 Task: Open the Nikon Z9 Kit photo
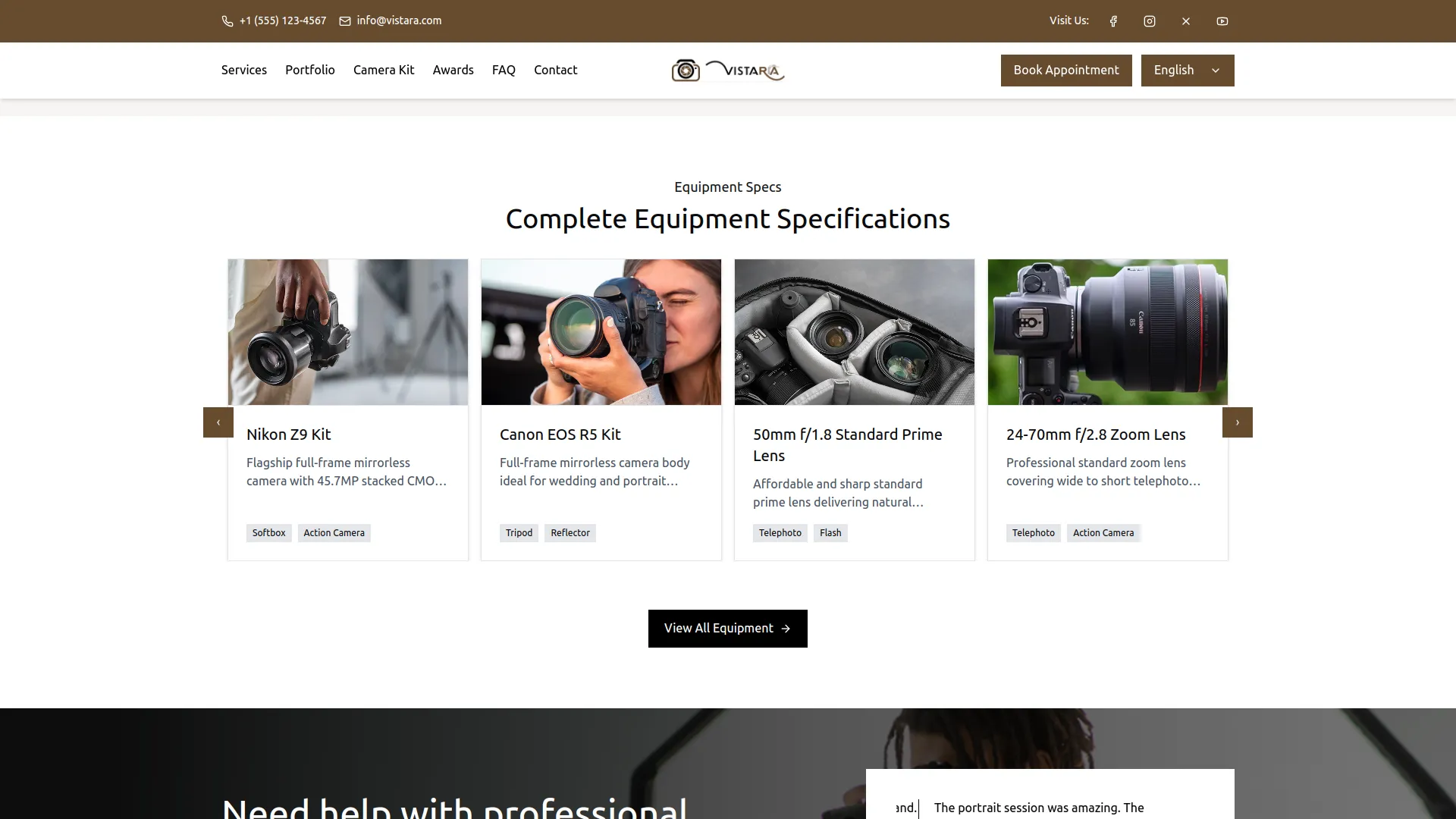[348, 332]
